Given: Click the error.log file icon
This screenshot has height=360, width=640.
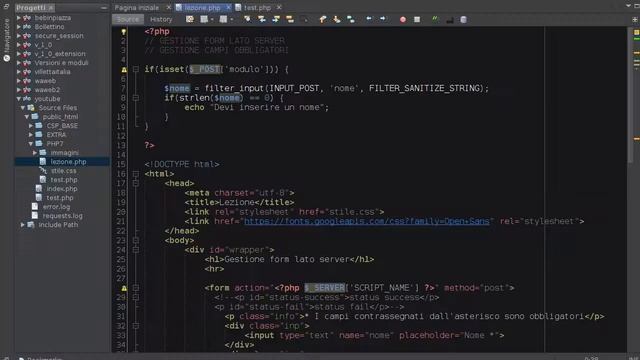Looking at the screenshot, I should pos(35,207).
